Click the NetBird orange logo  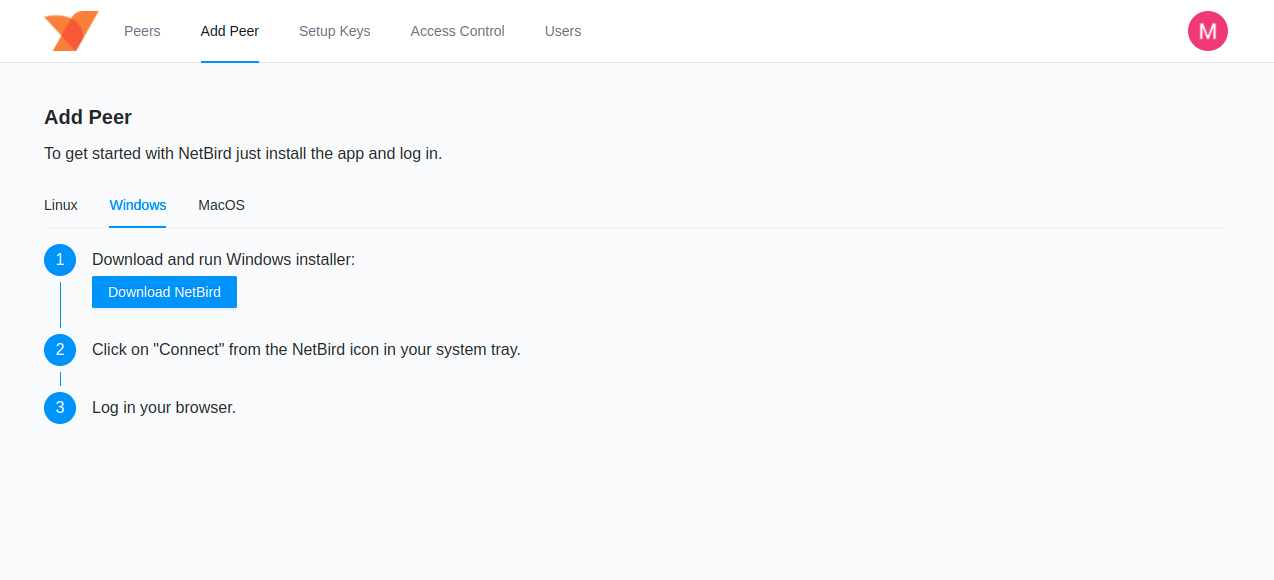pyautogui.click(x=71, y=31)
